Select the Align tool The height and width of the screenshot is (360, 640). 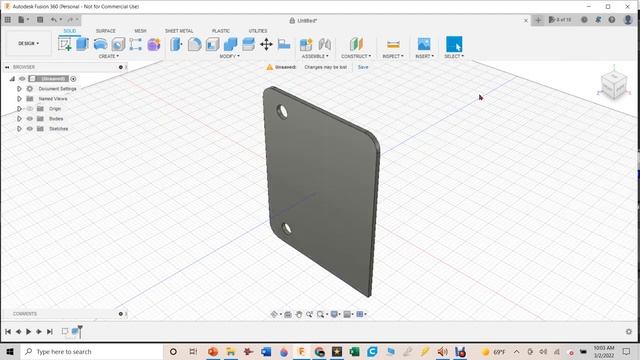[x=284, y=44]
